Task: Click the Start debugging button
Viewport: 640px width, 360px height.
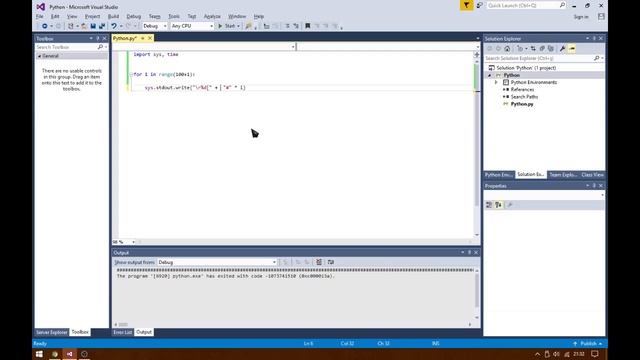Action: pyautogui.click(x=227, y=26)
